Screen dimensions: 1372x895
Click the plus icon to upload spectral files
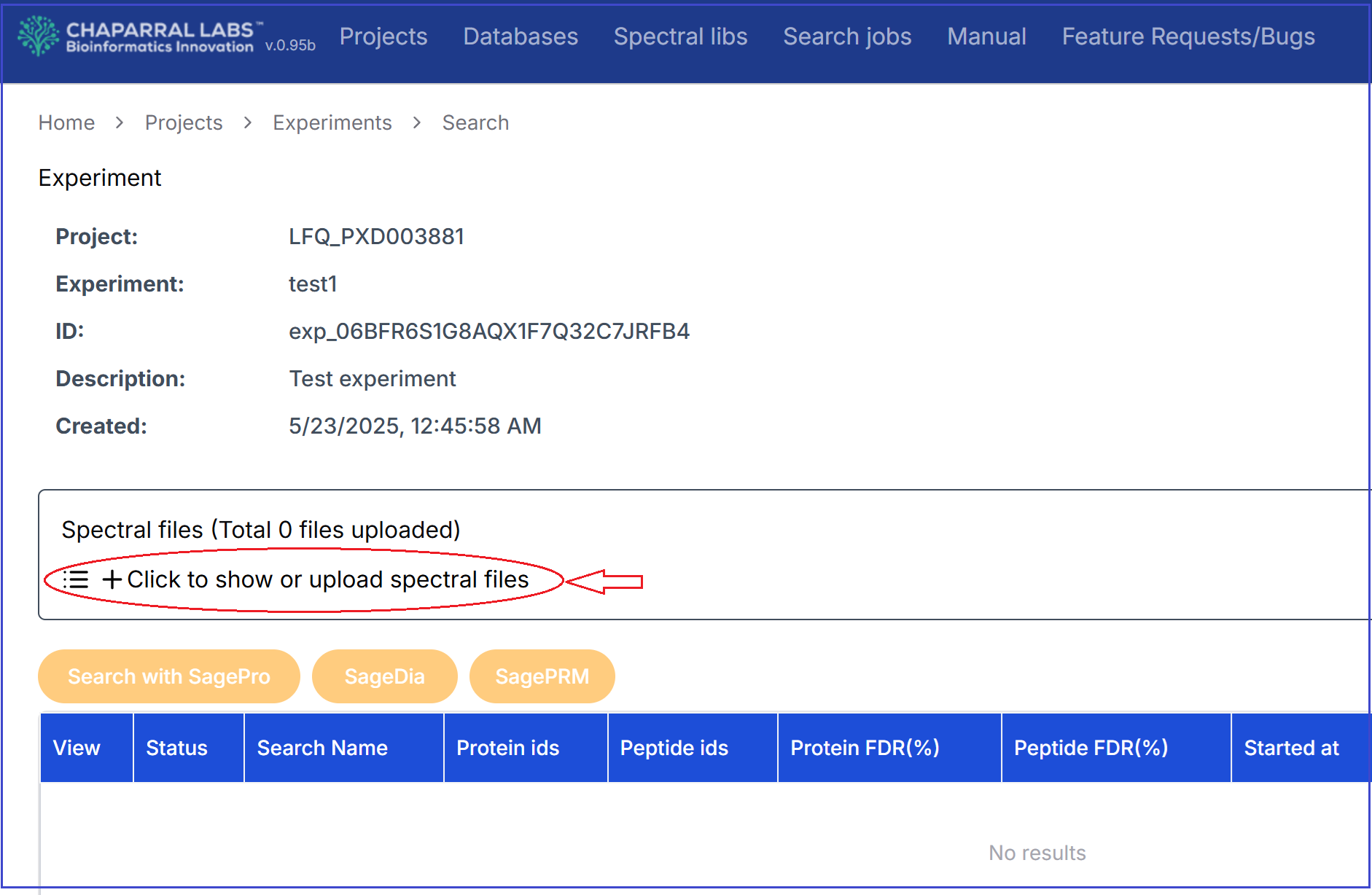[112, 580]
